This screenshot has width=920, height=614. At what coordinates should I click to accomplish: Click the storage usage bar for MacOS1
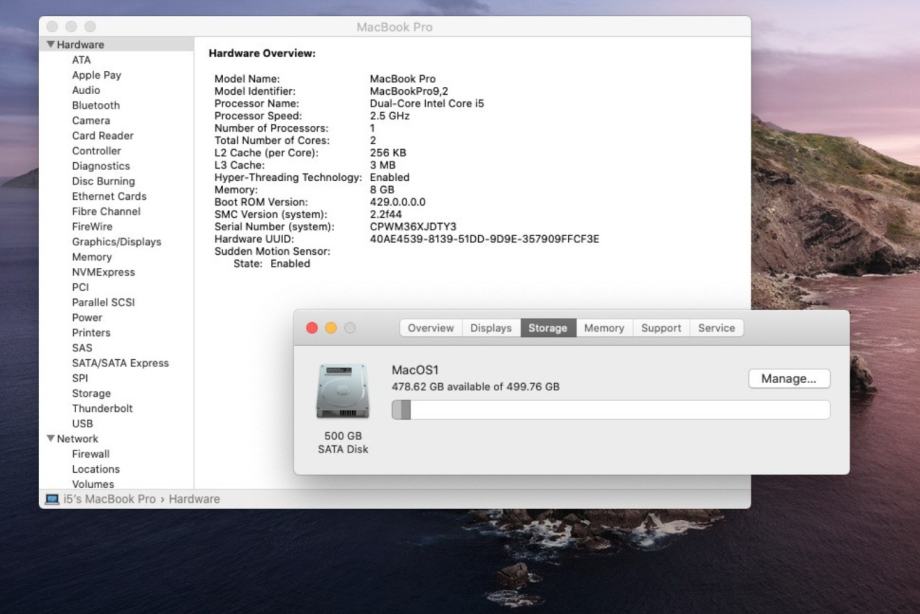(x=610, y=410)
